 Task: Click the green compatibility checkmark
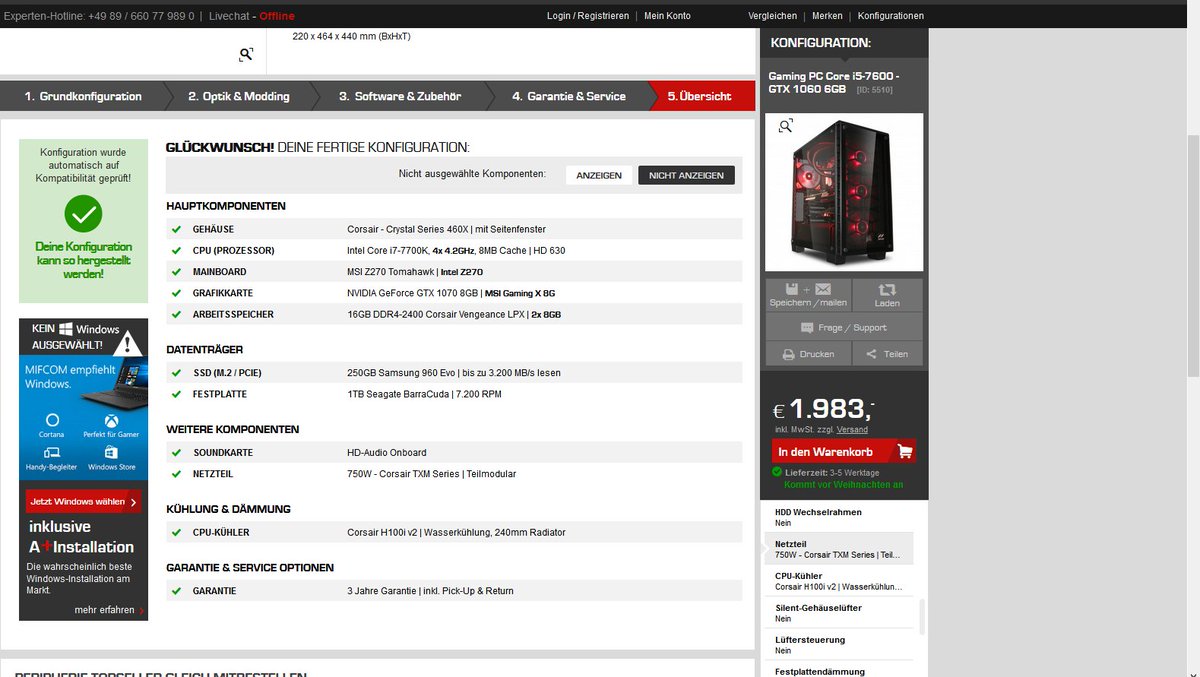[83, 213]
